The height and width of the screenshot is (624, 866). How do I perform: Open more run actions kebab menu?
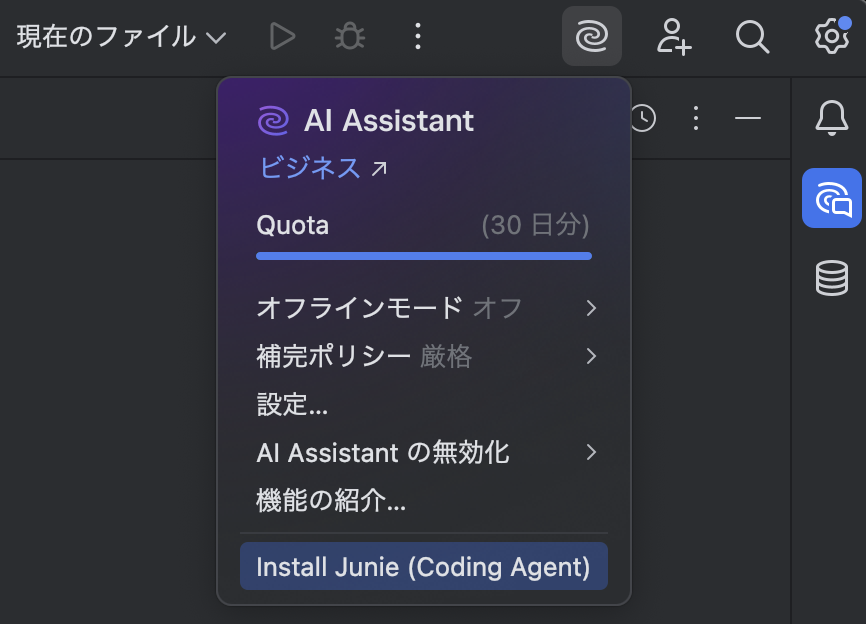point(418,37)
